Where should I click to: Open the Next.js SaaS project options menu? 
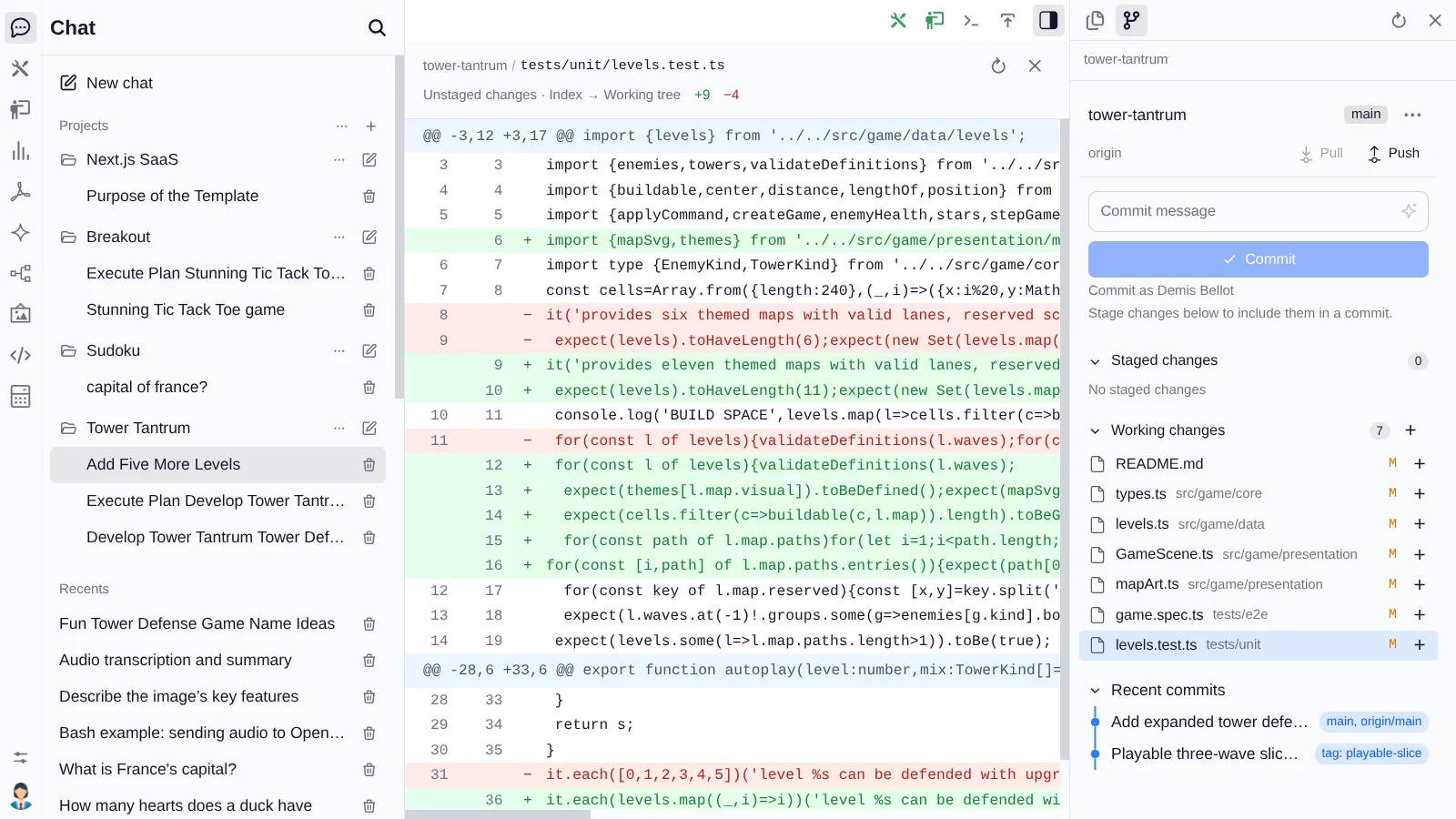339,160
